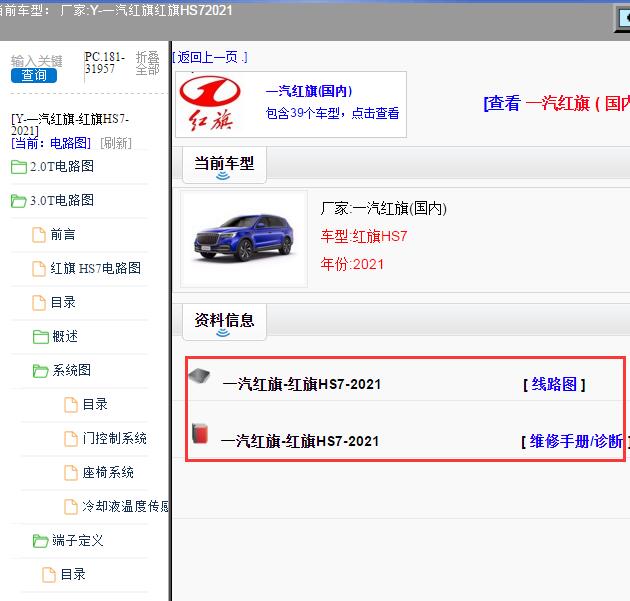Open the 线路图 link
Screen dimensions: 630x601
coord(554,384)
